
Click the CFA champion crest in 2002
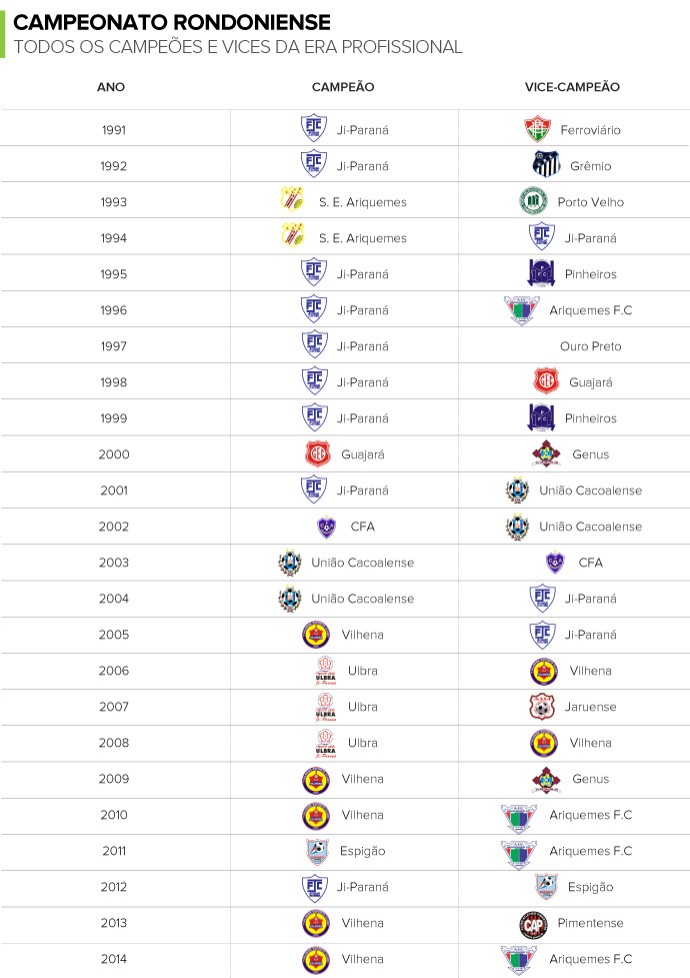point(326,526)
